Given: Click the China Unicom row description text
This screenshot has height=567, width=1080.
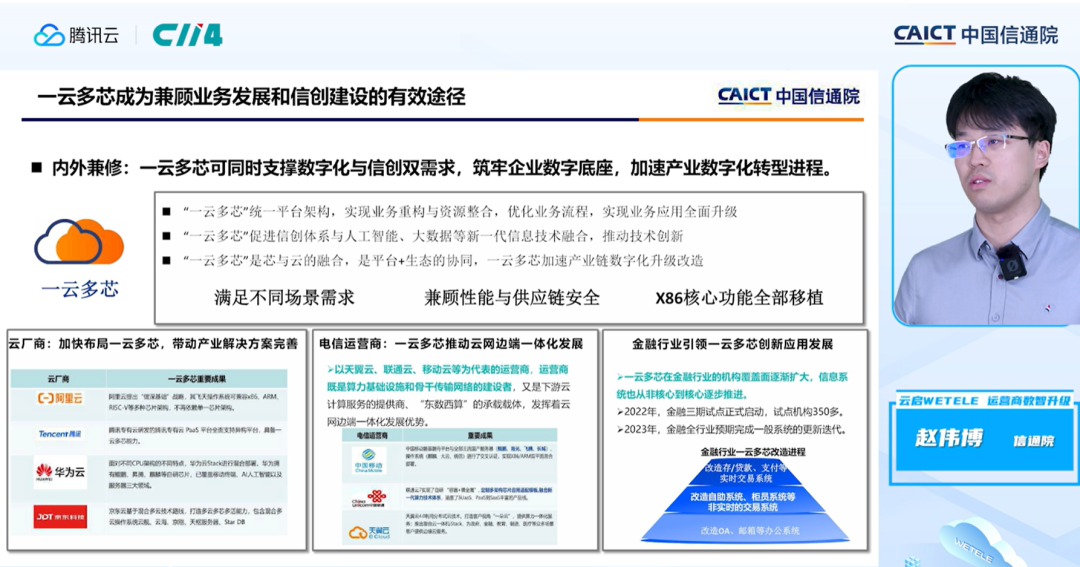Looking at the screenshot, I should [479, 493].
